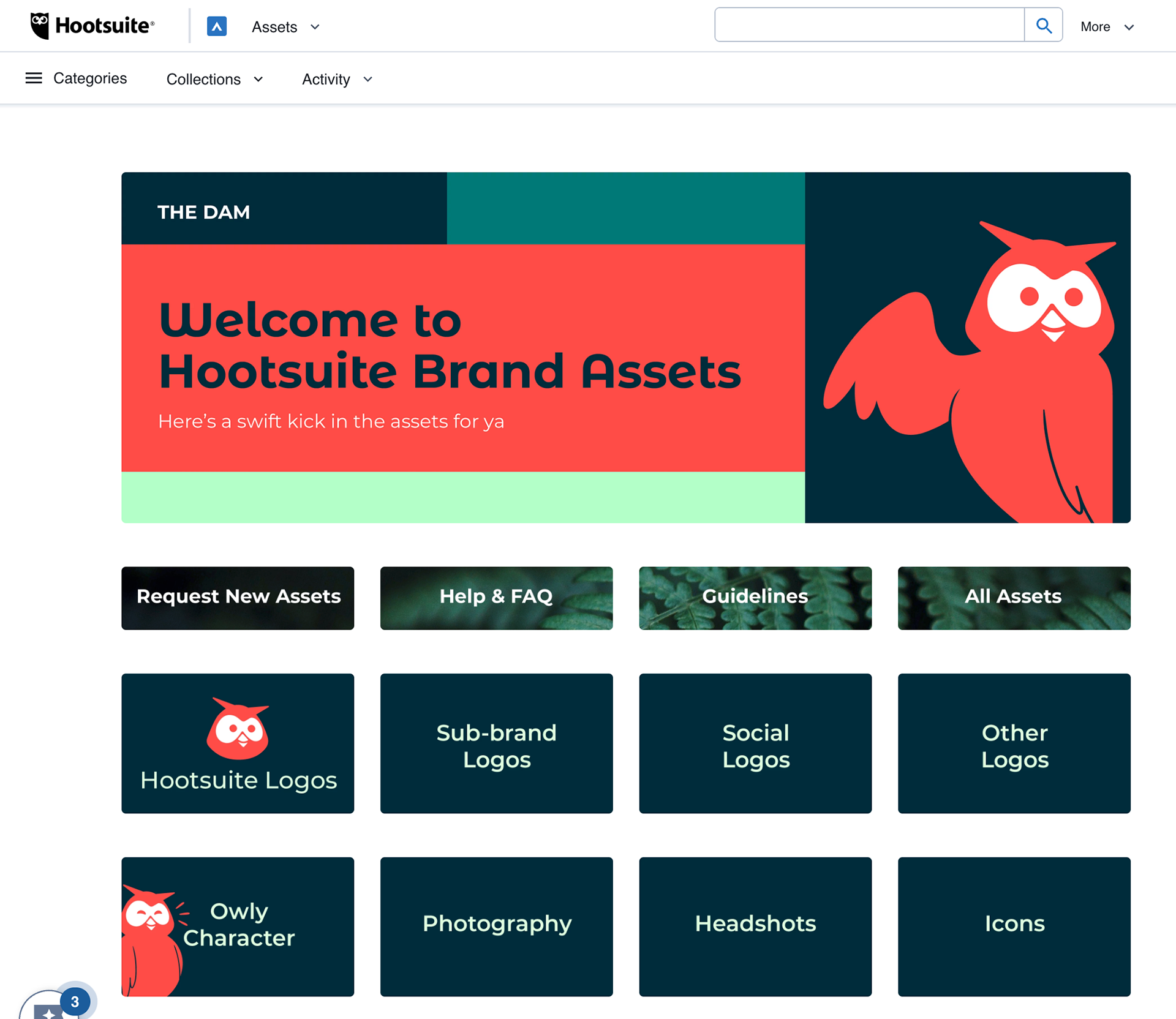The height and width of the screenshot is (1019, 1176).
Task: Click the Request New Assets button
Action: (x=238, y=598)
